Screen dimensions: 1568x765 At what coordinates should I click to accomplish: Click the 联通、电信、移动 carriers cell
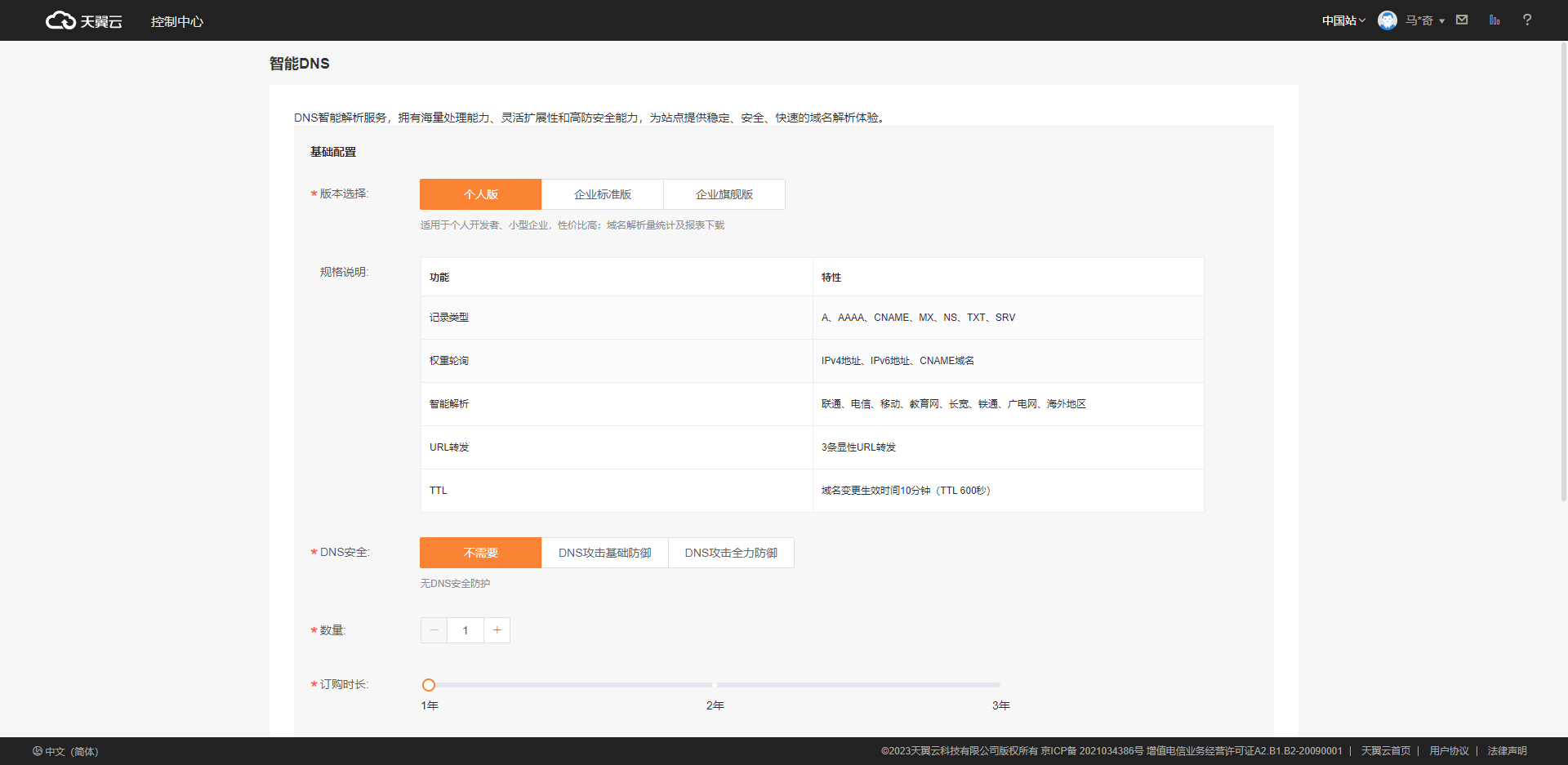(x=1008, y=404)
